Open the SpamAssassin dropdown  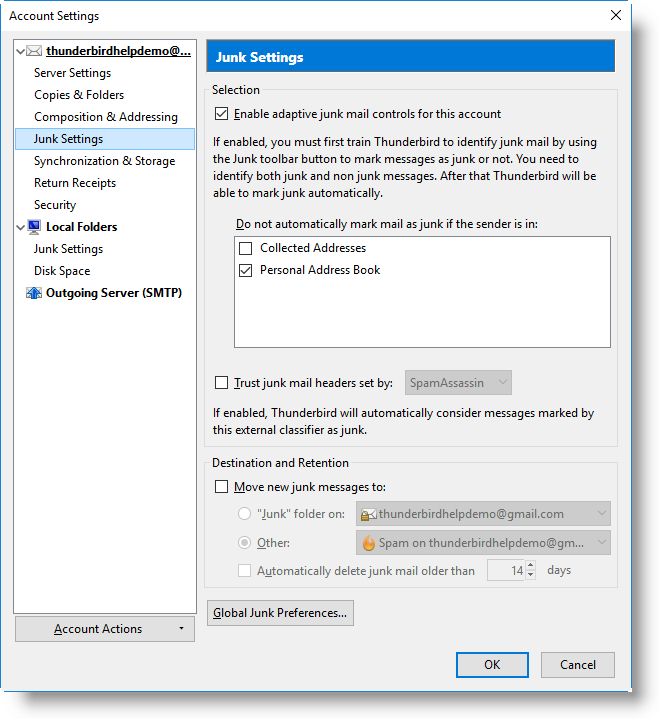pyautogui.click(x=458, y=382)
